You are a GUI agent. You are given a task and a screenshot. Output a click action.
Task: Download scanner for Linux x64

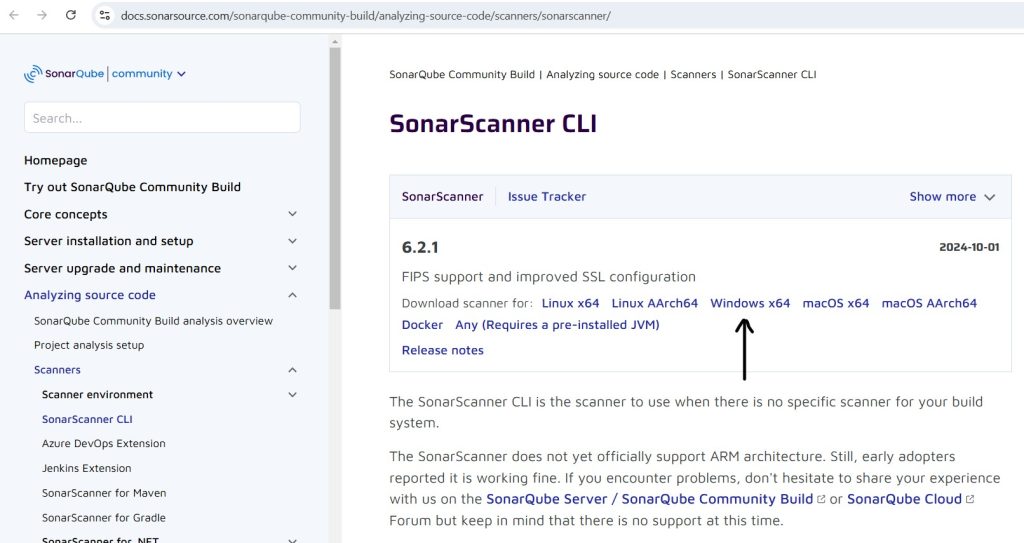(x=570, y=303)
